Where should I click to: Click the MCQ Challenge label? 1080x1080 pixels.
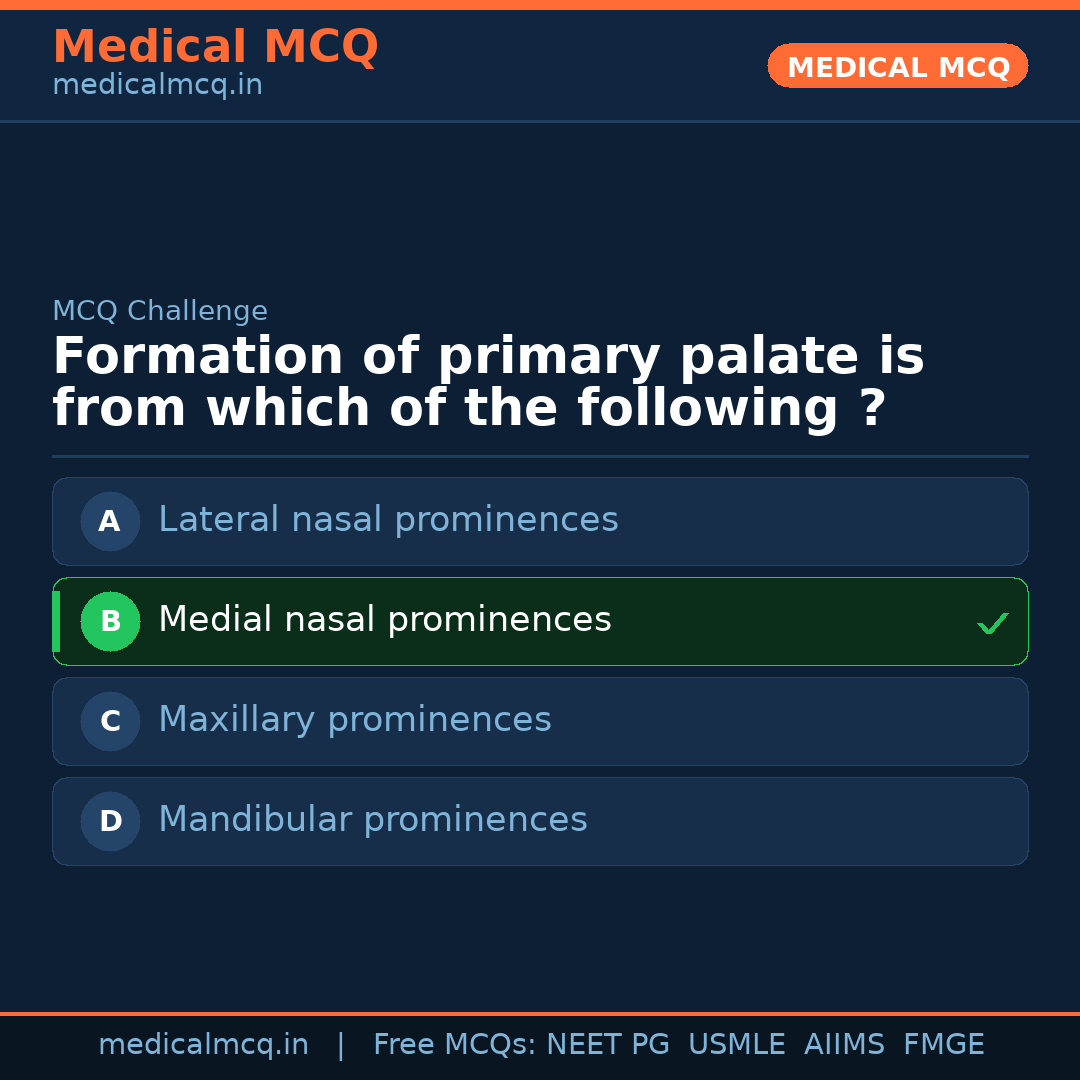pos(160,311)
